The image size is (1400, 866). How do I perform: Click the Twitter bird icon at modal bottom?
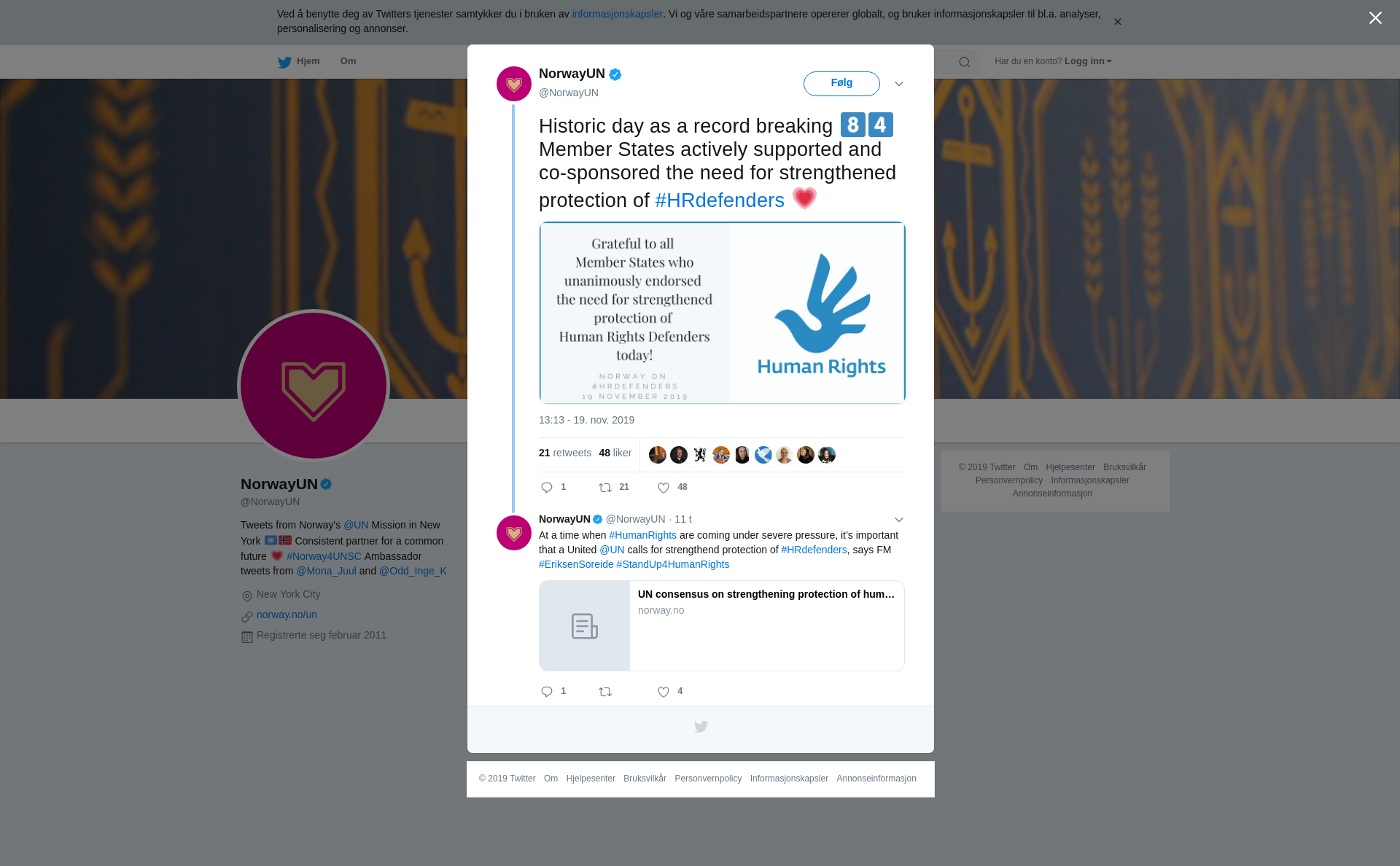tap(701, 727)
